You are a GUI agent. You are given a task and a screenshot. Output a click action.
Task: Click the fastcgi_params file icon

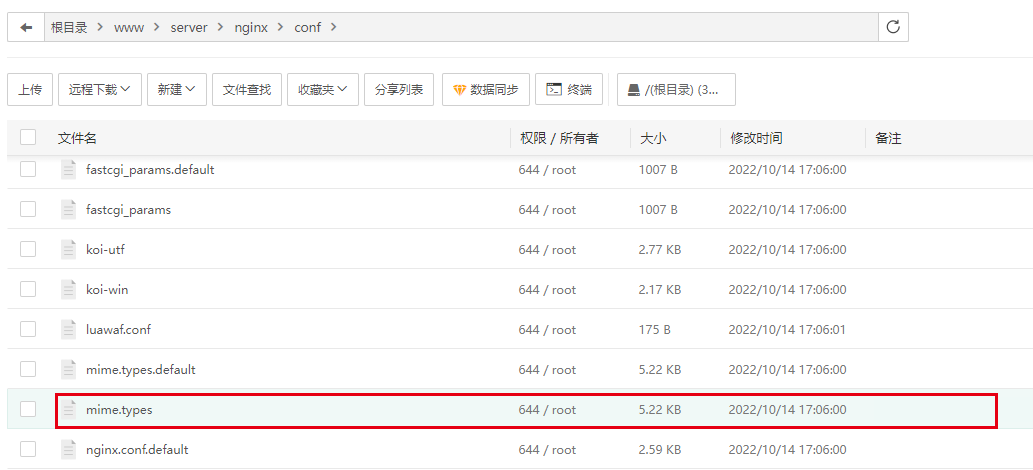pos(69,210)
